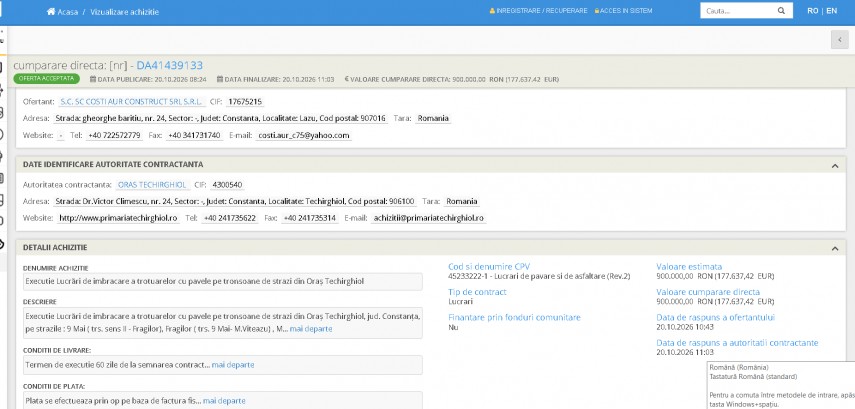The image size is (855, 409).
Task: Click the Tip de contract heading
Action: tap(477, 292)
